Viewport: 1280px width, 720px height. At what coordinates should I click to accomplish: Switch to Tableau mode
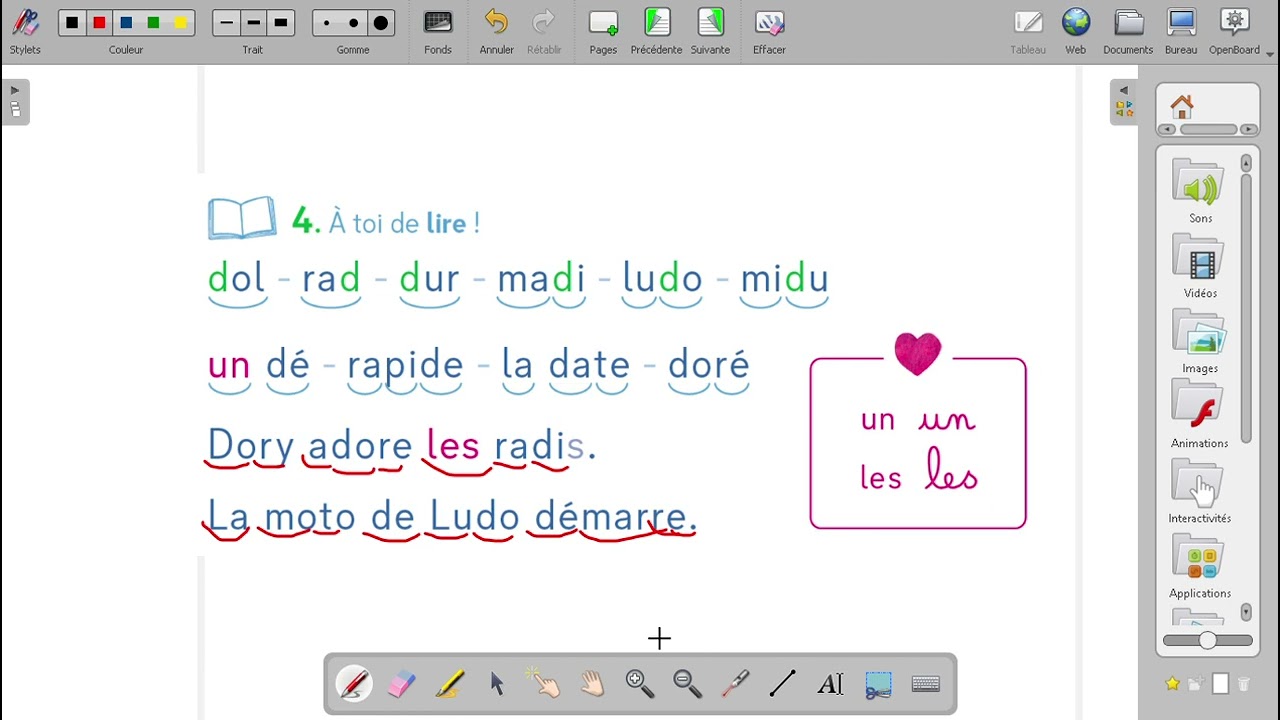(1028, 31)
